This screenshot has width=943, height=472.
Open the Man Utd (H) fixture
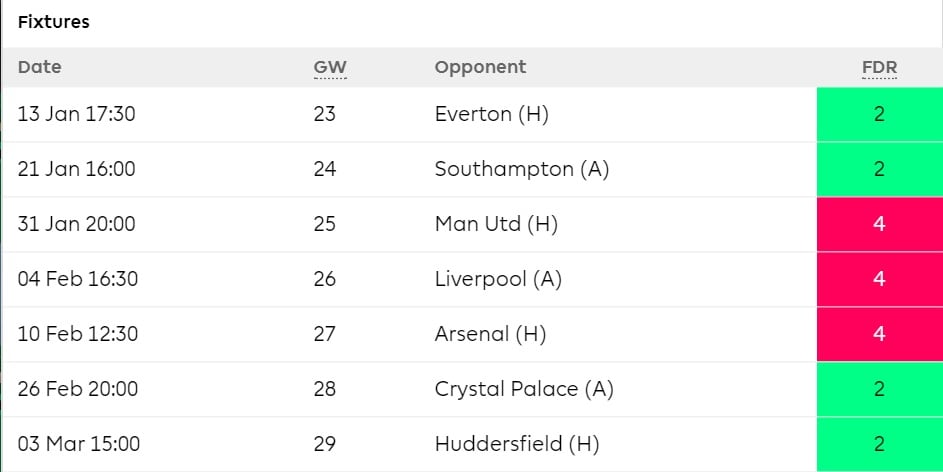(x=496, y=224)
